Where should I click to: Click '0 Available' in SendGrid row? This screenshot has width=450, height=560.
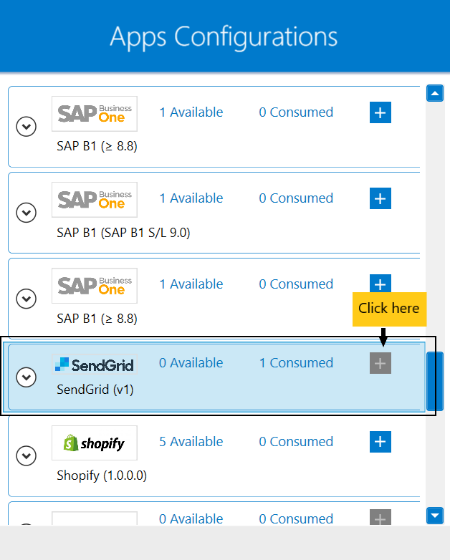[x=191, y=363]
